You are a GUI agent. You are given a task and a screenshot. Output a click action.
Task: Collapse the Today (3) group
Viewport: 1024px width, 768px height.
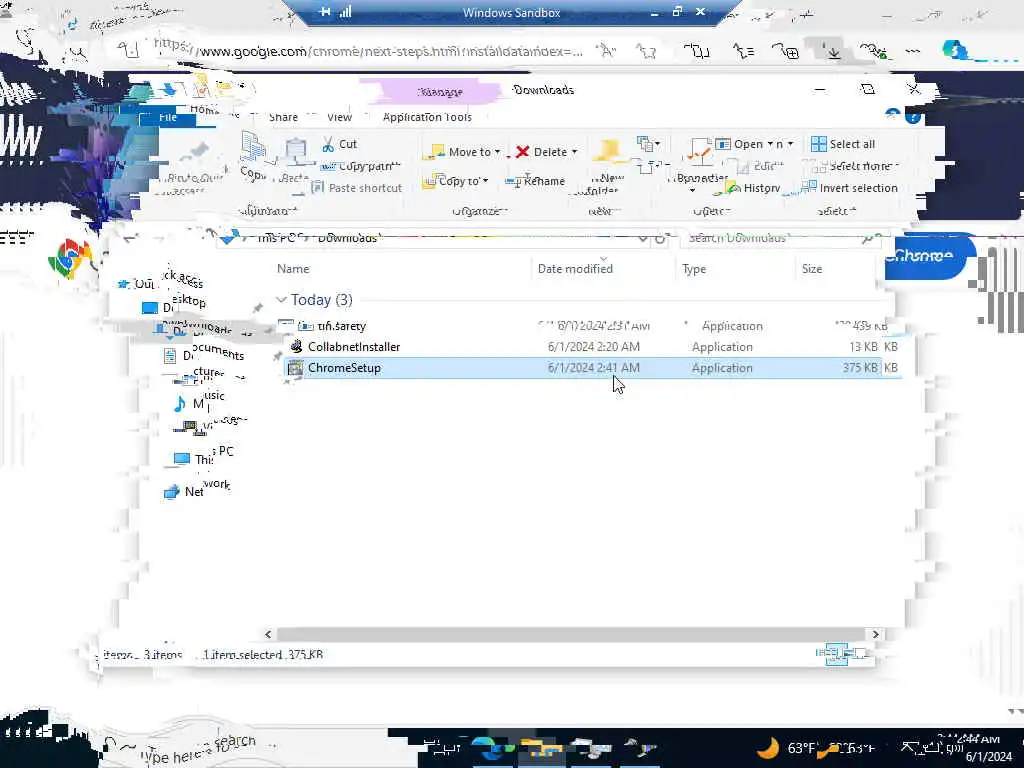coord(281,300)
